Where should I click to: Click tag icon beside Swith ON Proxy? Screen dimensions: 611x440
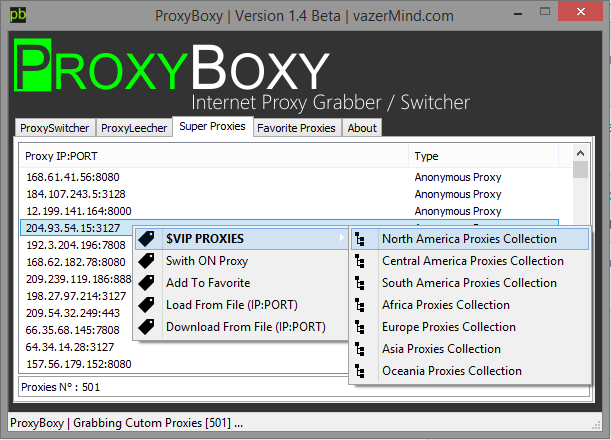[147, 261]
